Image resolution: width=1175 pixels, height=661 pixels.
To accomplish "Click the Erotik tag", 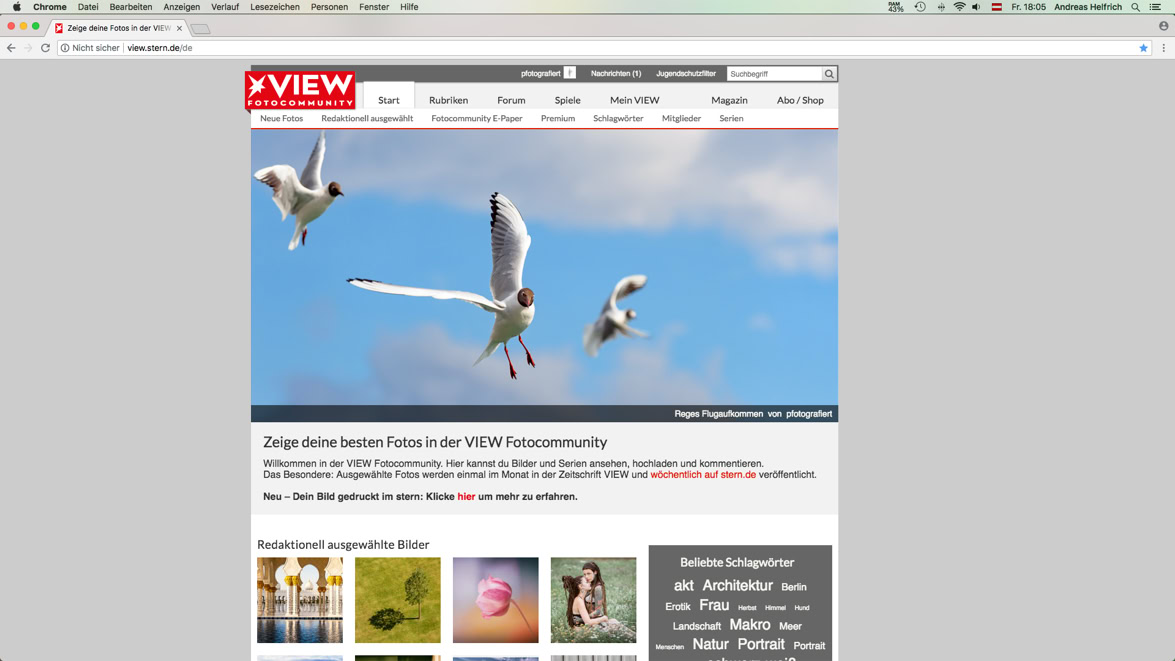I will click(x=677, y=606).
